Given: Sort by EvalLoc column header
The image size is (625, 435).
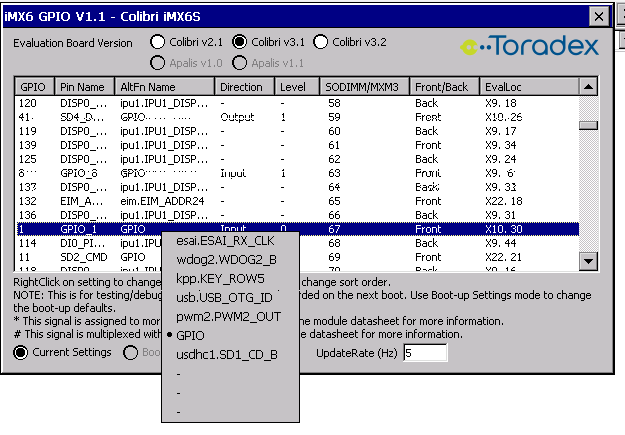Looking at the screenshot, I should click(529, 87).
